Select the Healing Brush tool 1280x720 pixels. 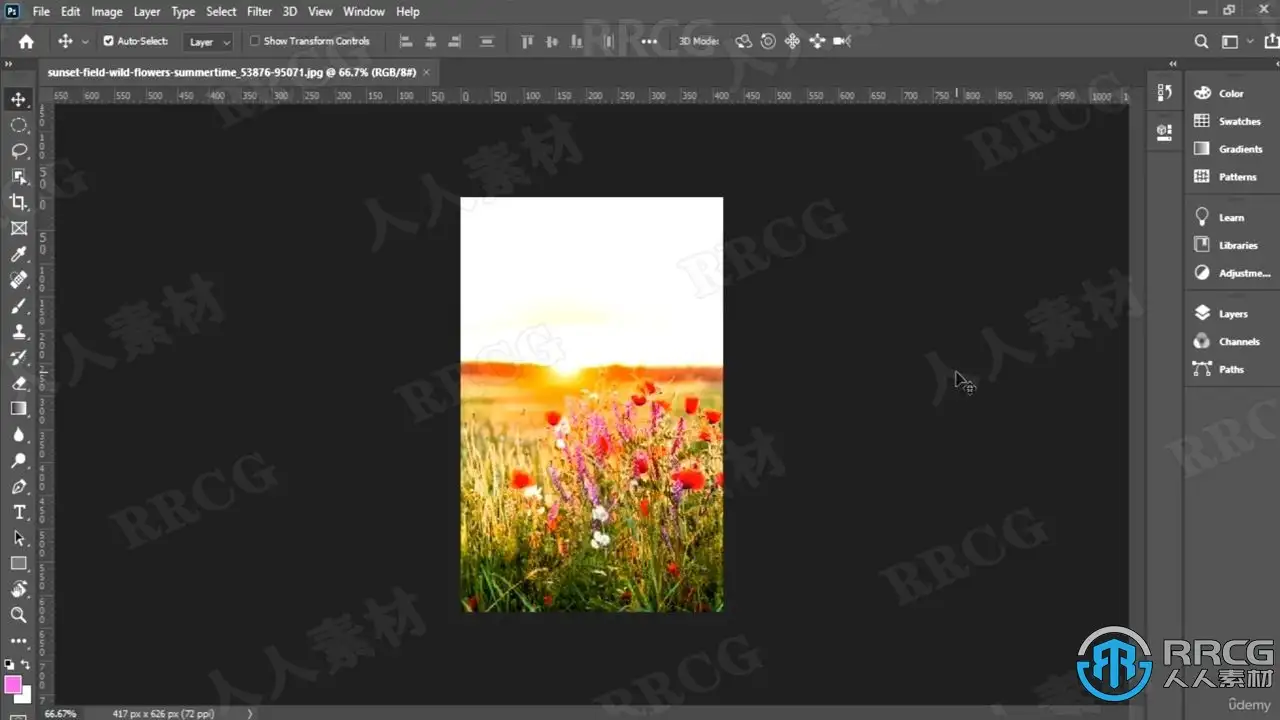(x=18, y=280)
